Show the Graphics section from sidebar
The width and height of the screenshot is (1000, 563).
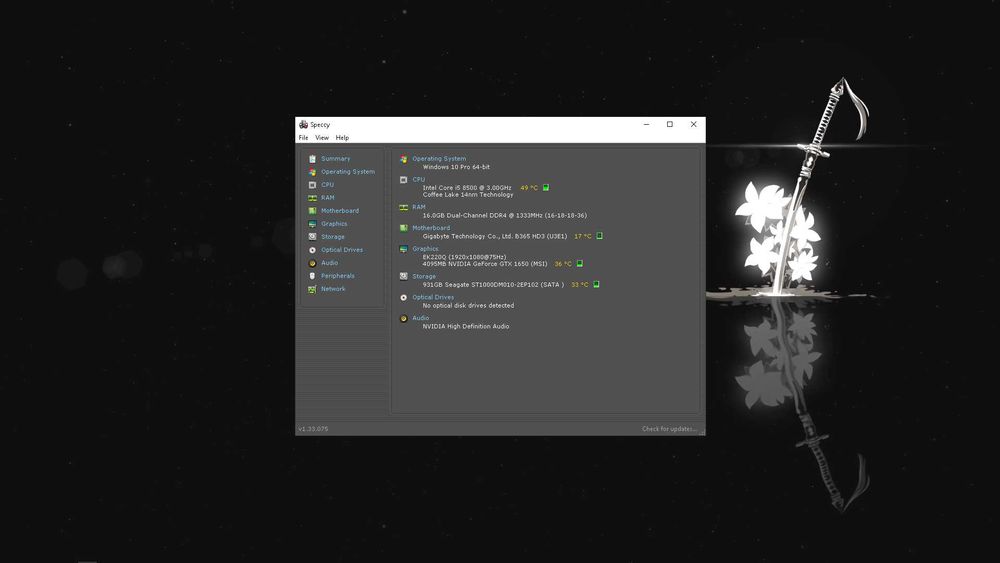pos(334,224)
